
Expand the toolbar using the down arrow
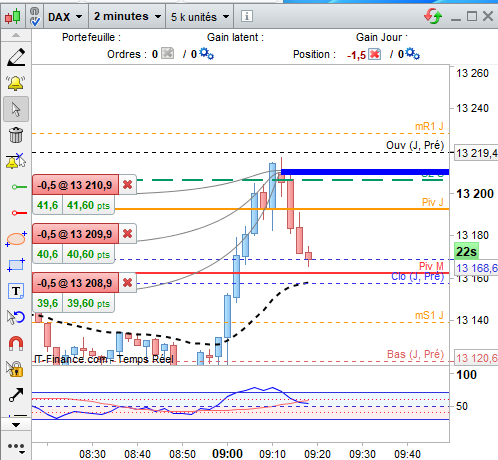[16, 425]
